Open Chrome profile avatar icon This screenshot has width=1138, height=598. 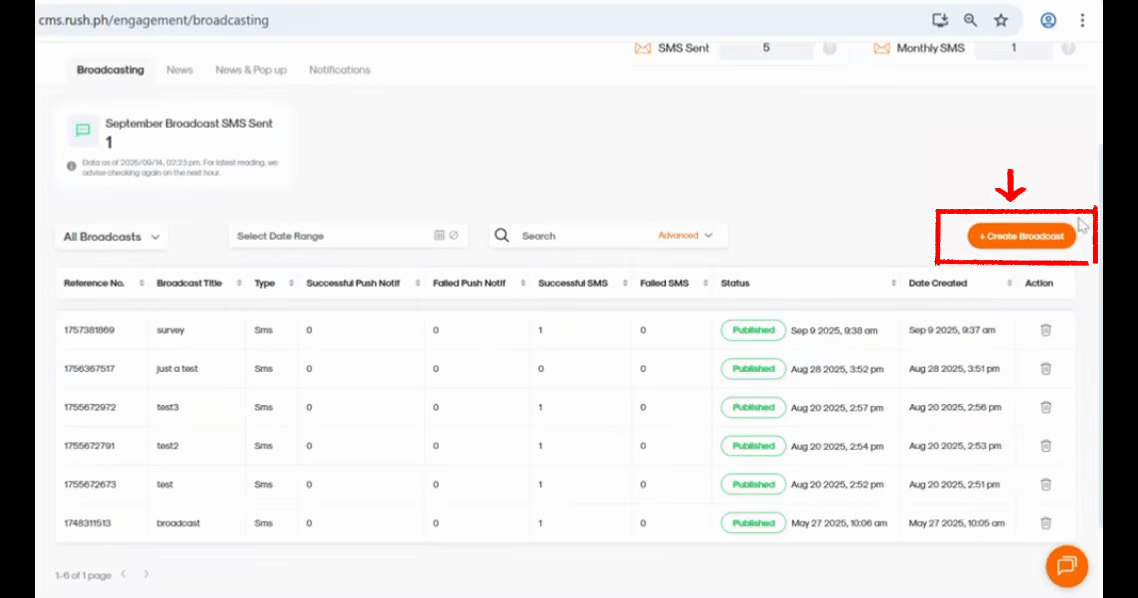click(x=1048, y=20)
